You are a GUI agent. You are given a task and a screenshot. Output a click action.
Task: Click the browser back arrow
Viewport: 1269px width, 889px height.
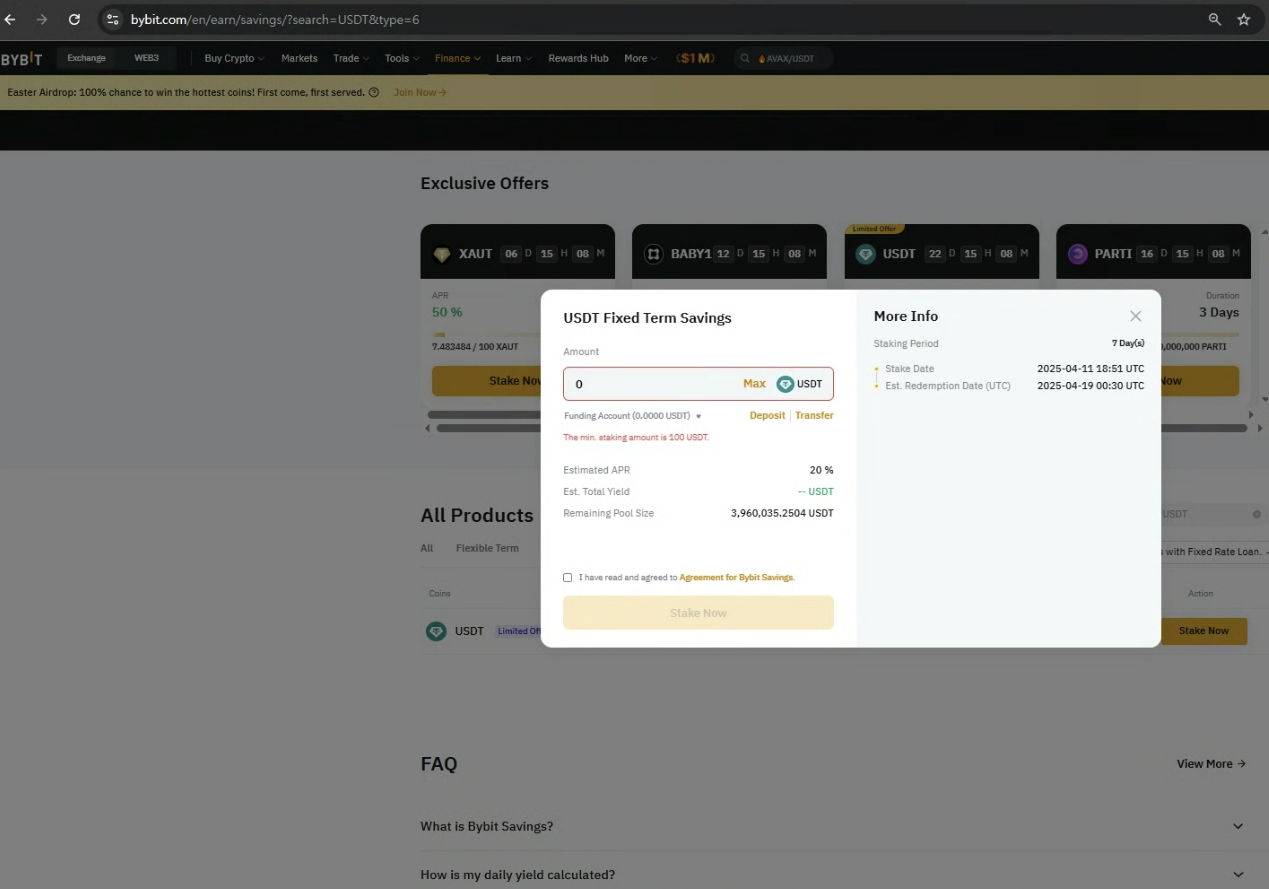[10, 19]
